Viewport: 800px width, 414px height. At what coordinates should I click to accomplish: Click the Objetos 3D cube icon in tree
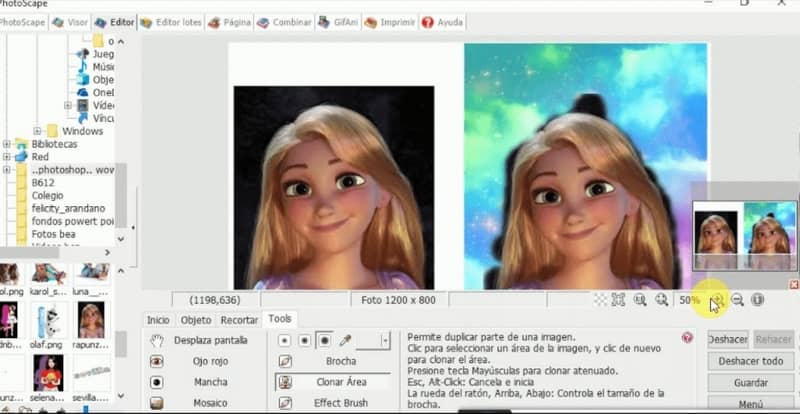[83, 80]
